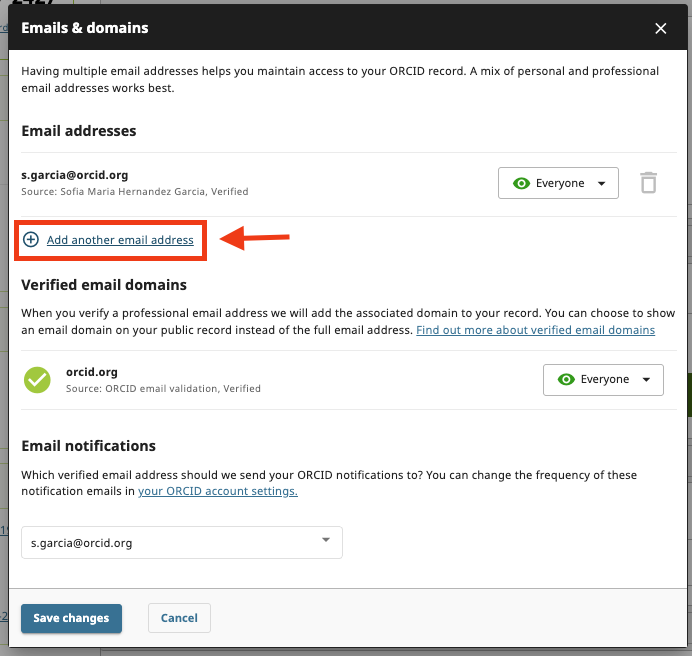Open Find out more about verified email domains
This screenshot has height=656, width=692.
click(535, 330)
